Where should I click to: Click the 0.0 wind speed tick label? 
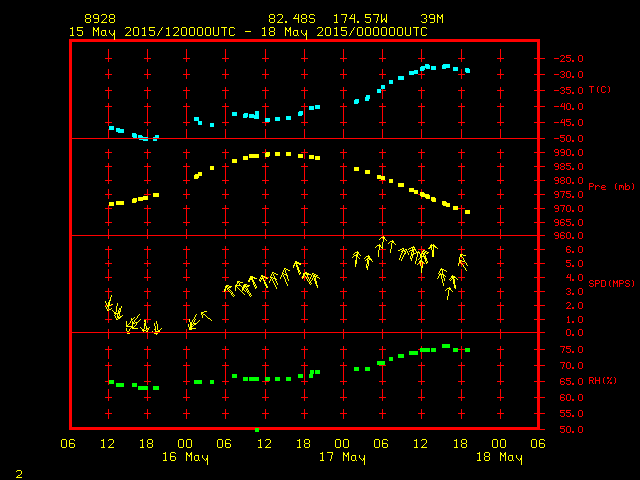(x=574, y=333)
